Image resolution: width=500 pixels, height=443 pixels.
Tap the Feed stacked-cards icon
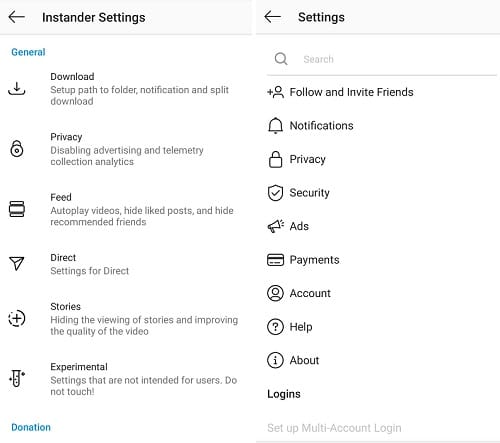17,209
